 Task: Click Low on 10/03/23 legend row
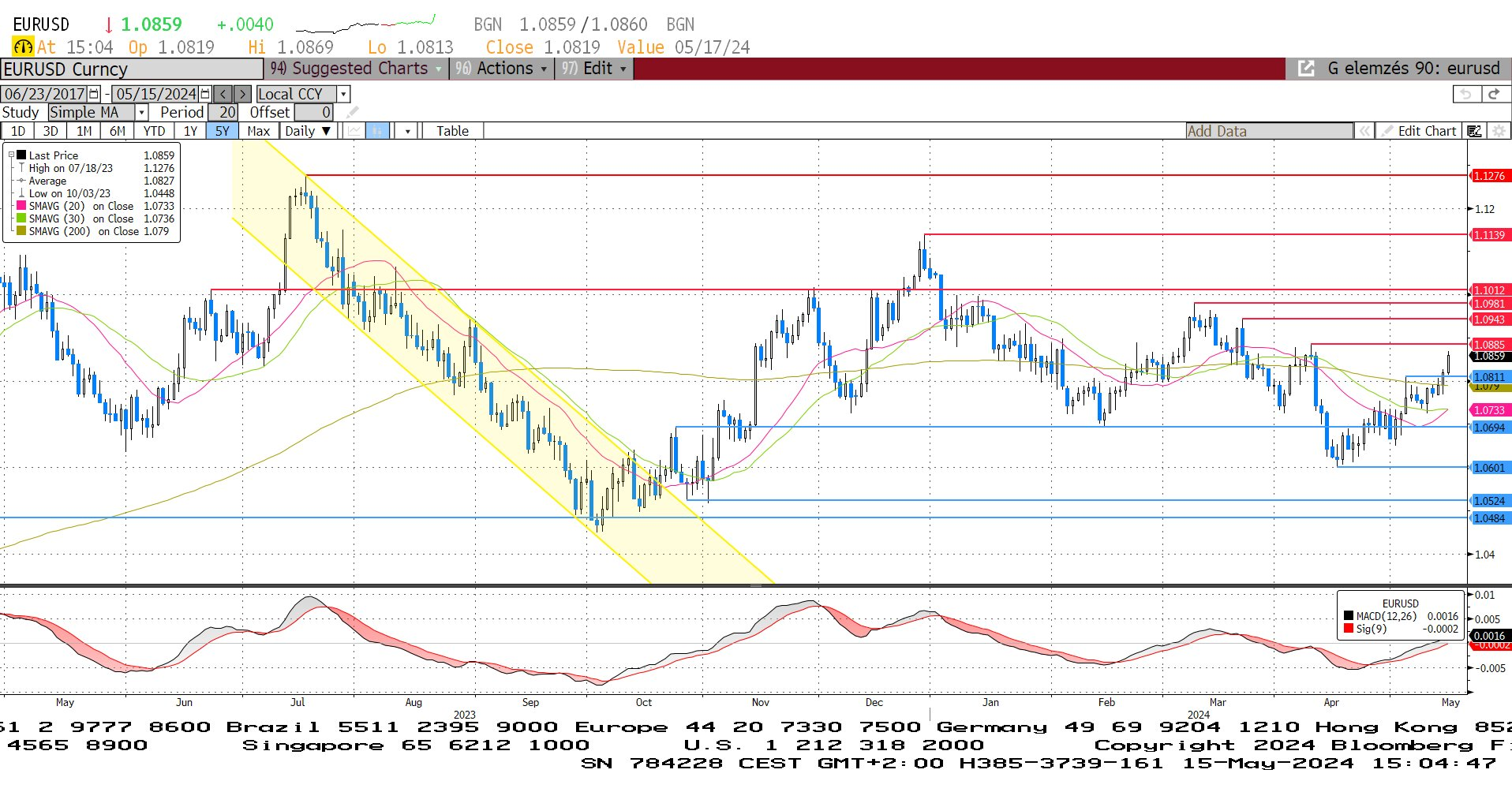(x=96, y=193)
